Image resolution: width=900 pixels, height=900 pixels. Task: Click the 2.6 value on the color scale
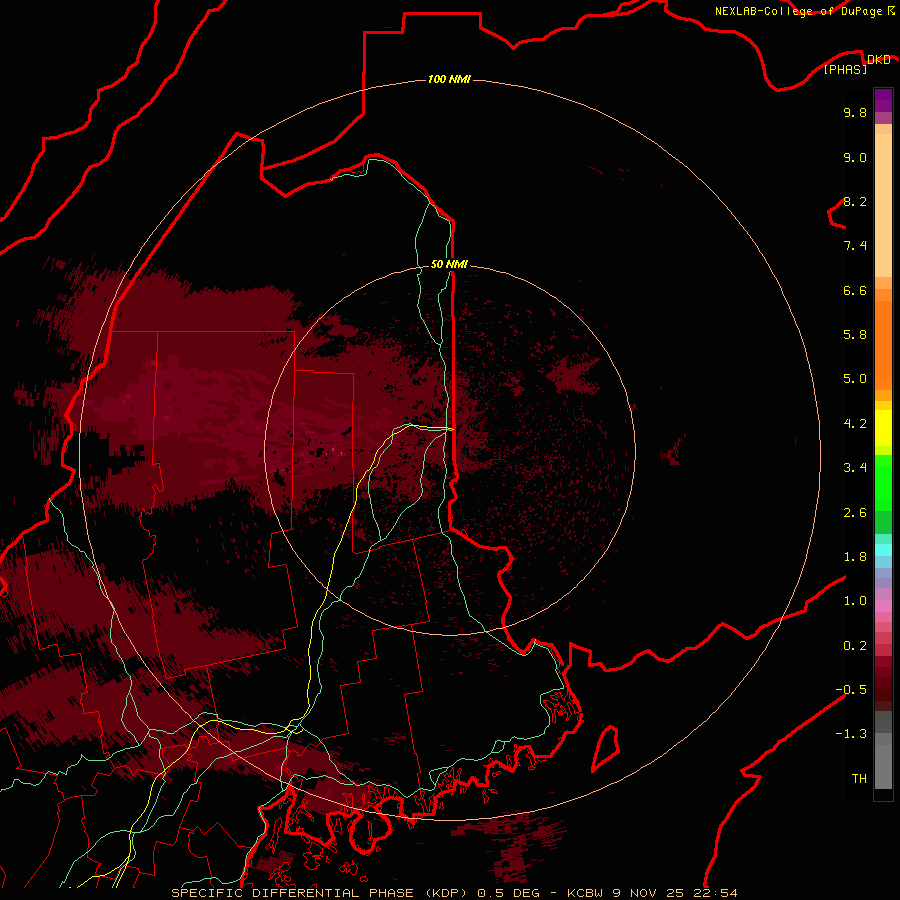click(x=855, y=513)
